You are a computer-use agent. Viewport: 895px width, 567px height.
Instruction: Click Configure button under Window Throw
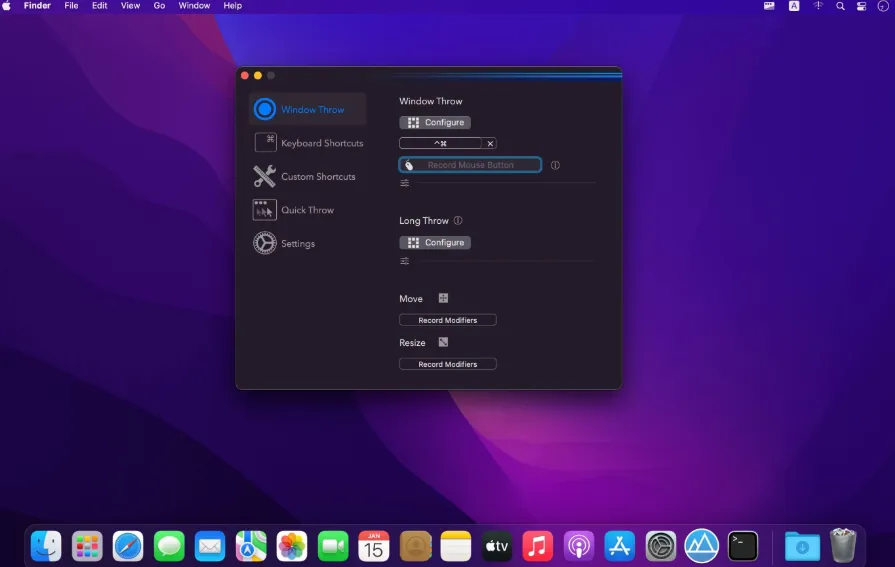pyautogui.click(x=435, y=122)
